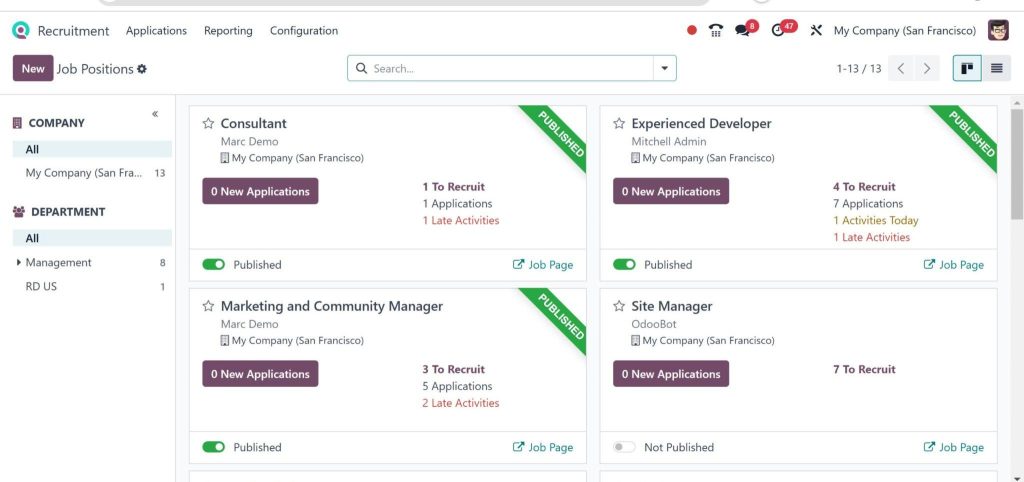Open 0 New Applications on Consultant
Viewport: 1024px width, 482px height.
pos(260,191)
